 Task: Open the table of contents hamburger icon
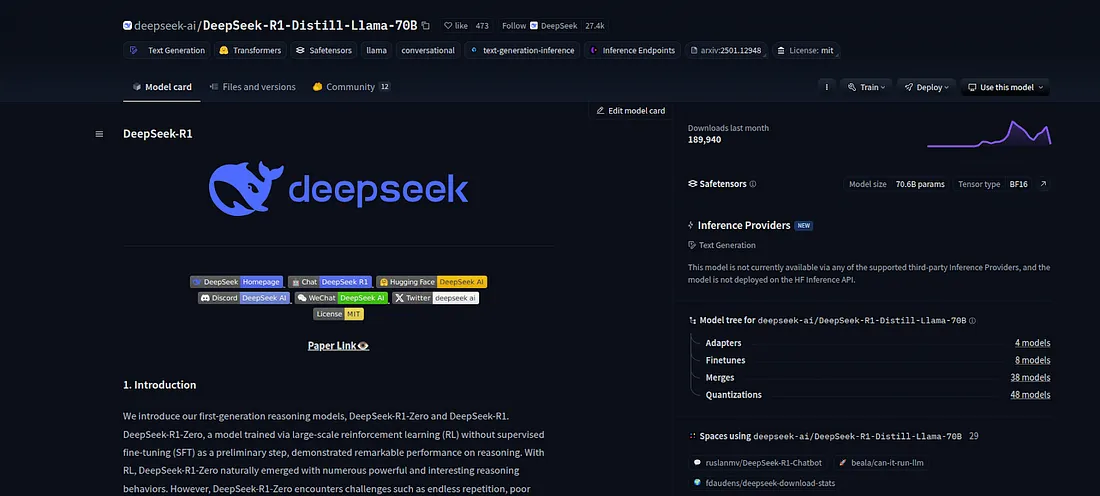click(99, 134)
